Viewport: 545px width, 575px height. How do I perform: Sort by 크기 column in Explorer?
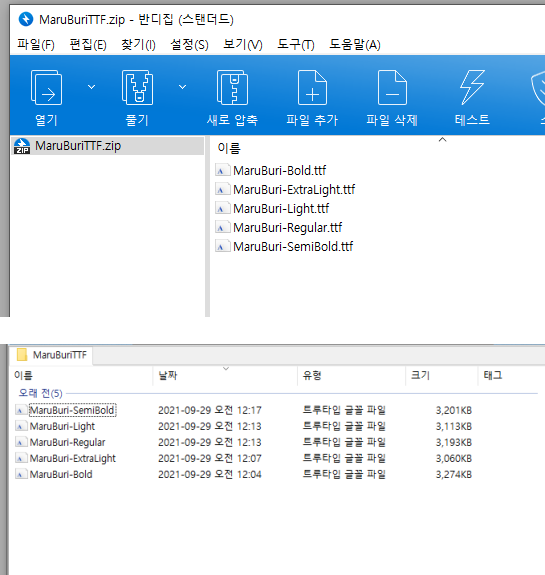[x=420, y=375]
